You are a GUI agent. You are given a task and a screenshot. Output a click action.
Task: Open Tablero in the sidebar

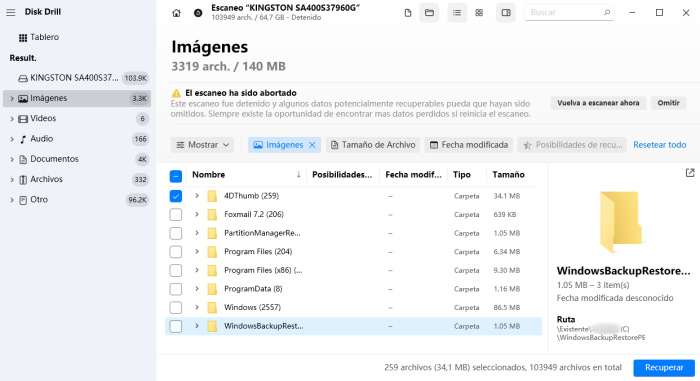[x=44, y=38]
